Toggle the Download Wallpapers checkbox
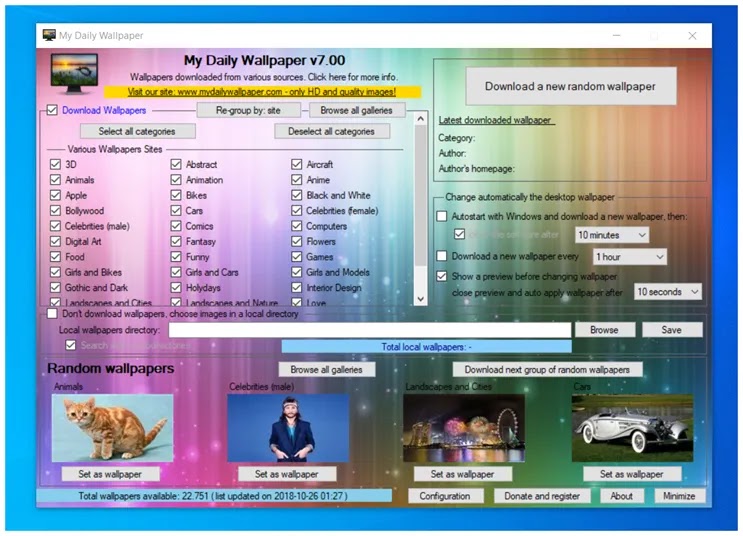 [52, 110]
